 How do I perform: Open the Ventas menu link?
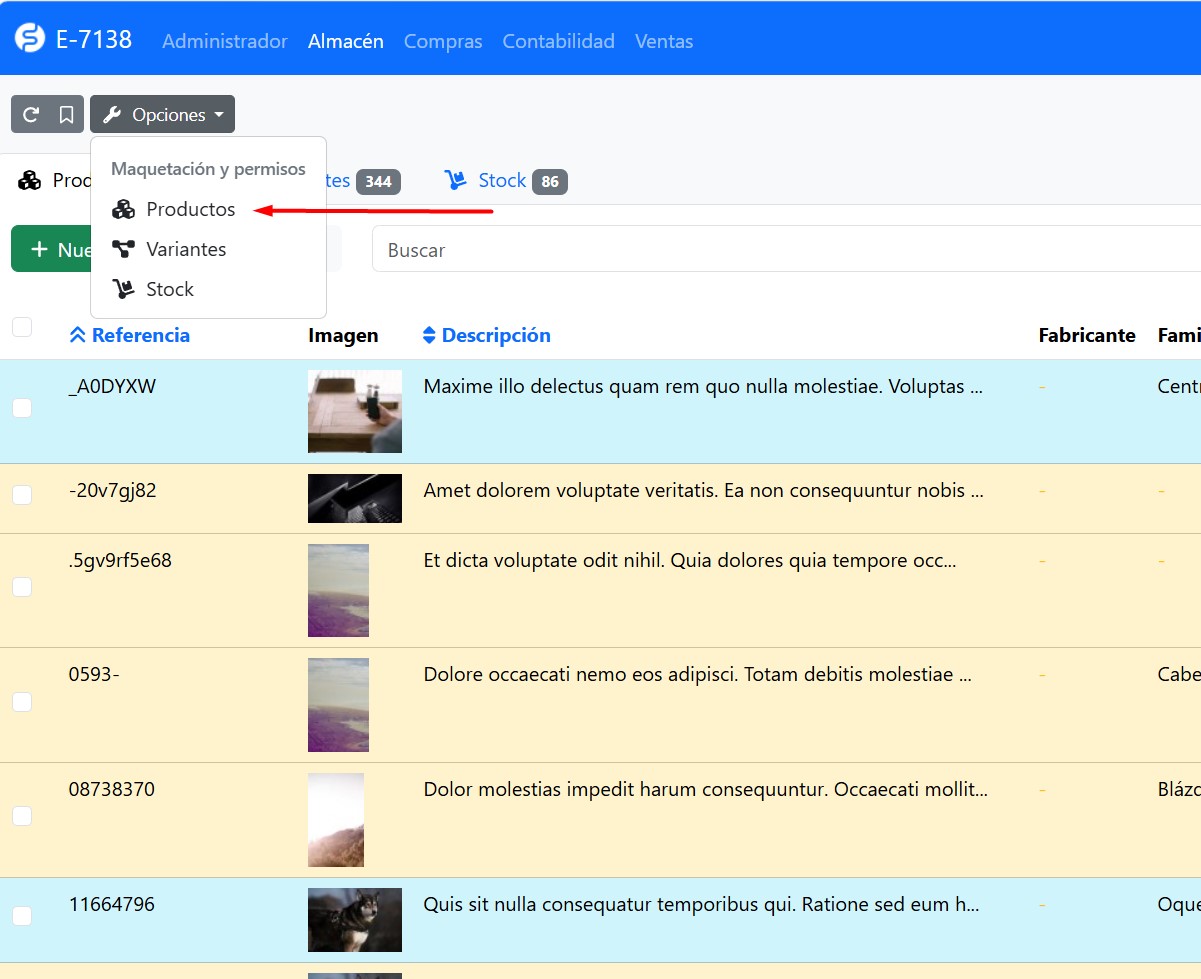click(x=664, y=41)
